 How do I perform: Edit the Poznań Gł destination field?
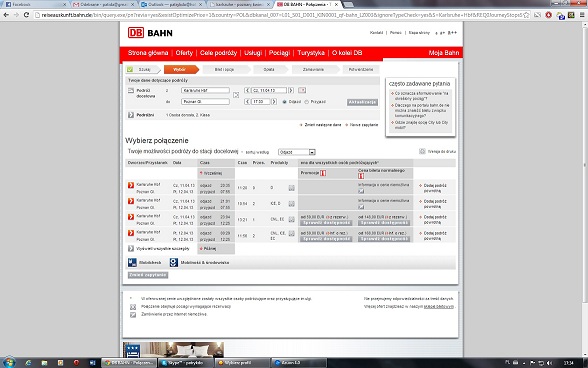point(205,102)
